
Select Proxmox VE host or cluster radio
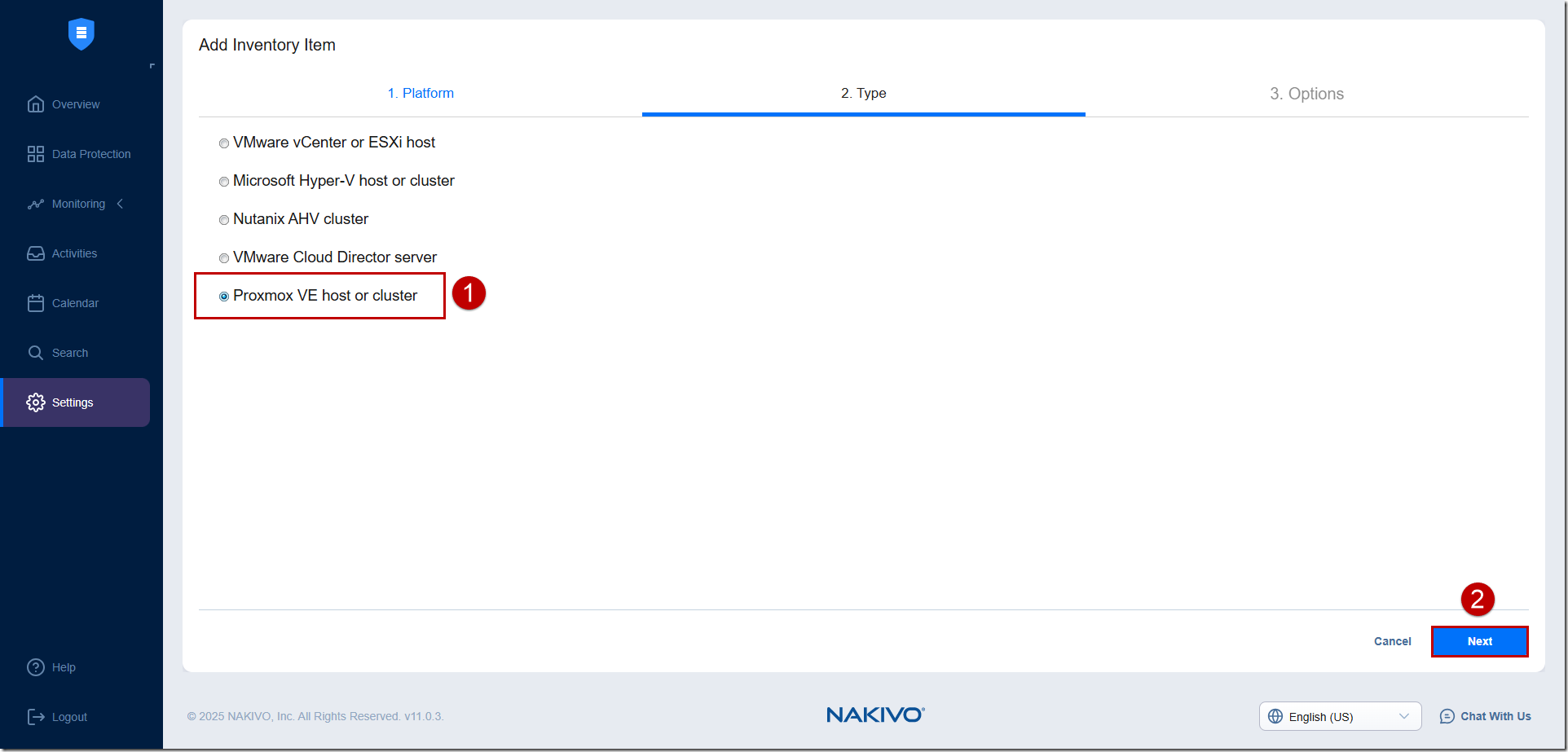(224, 297)
